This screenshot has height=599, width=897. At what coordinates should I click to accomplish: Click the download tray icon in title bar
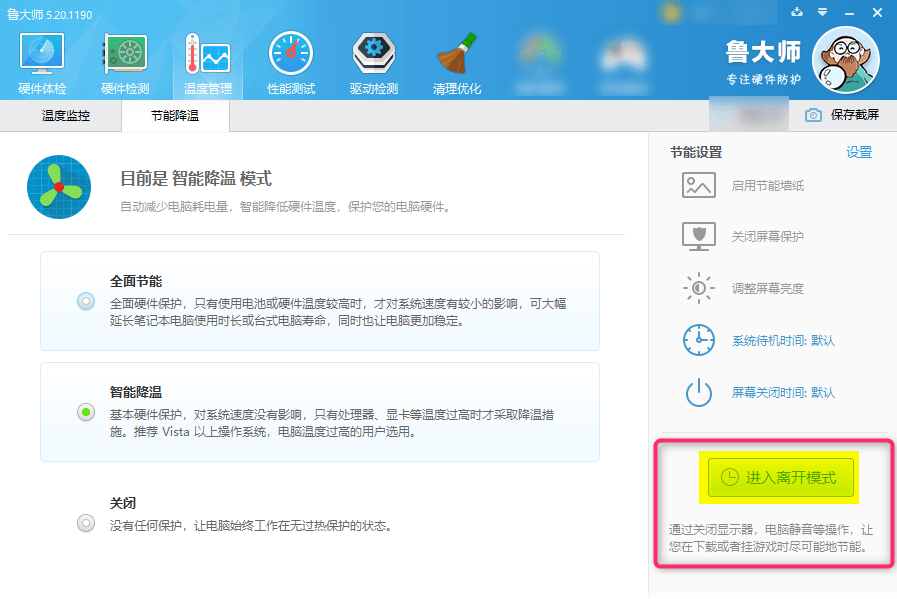797,12
